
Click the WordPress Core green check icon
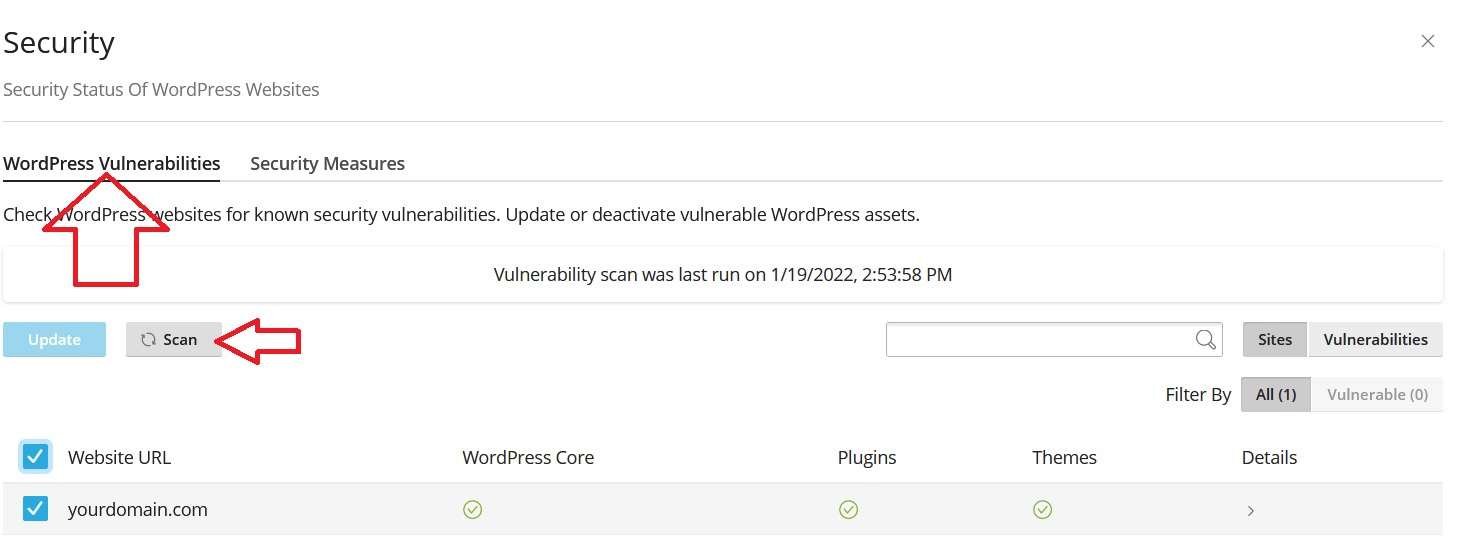click(473, 510)
